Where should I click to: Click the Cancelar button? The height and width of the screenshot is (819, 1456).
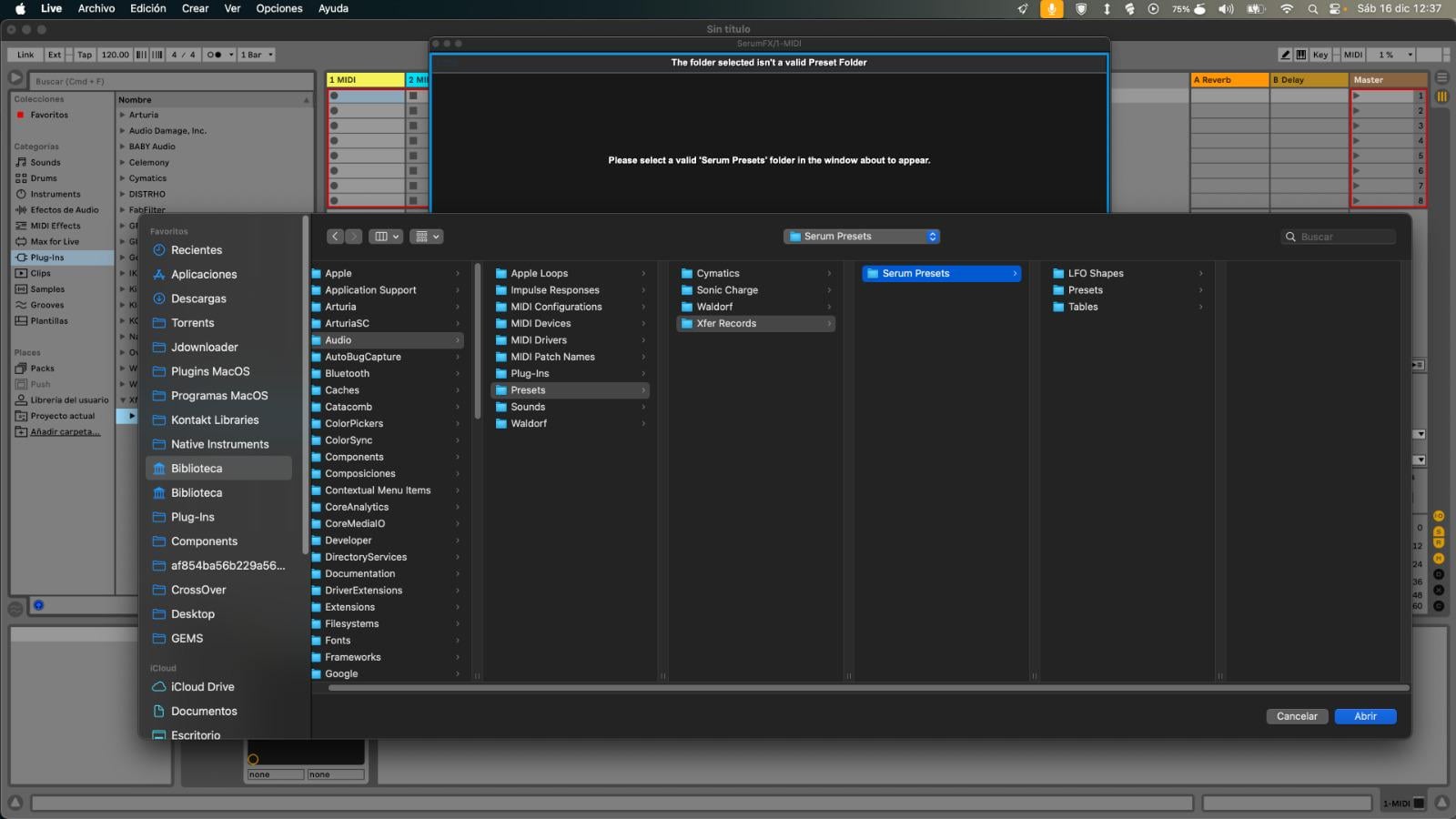coord(1297,716)
